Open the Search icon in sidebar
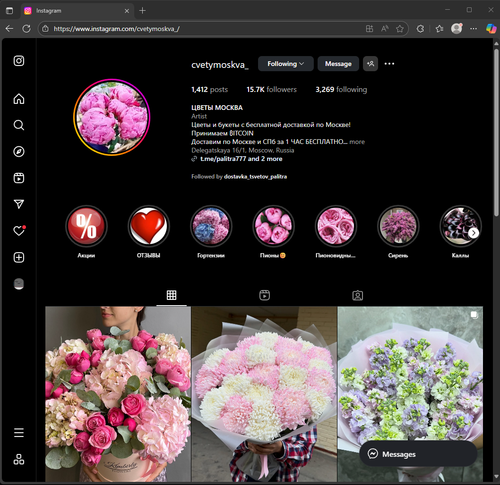500x485 pixels. click(19, 125)
